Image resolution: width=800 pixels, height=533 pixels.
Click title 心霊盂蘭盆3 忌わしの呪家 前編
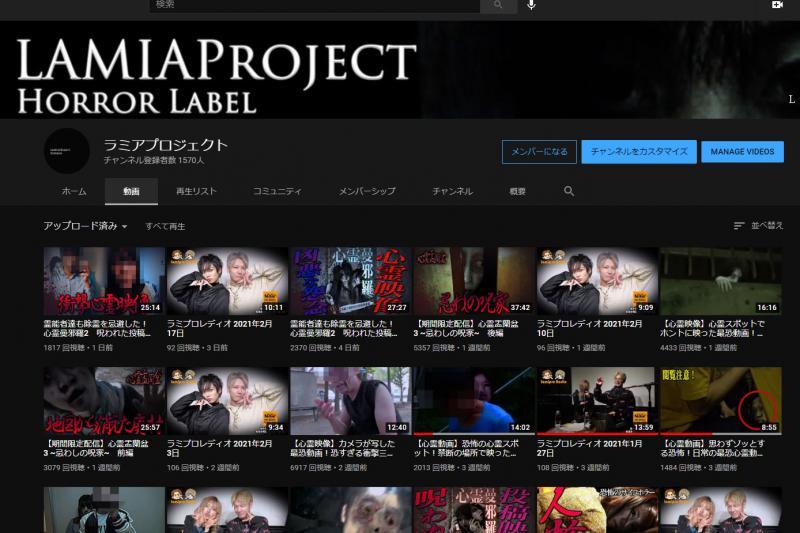click(x=96, y=448)
